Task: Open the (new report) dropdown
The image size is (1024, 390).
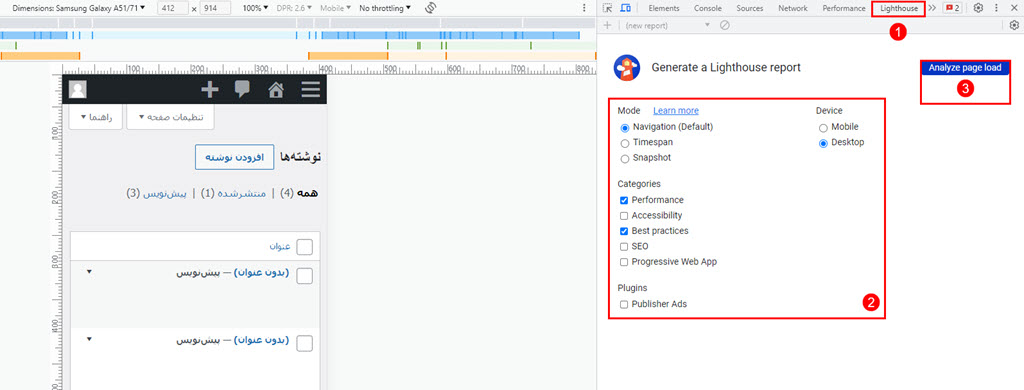Action: click(666, 25)
